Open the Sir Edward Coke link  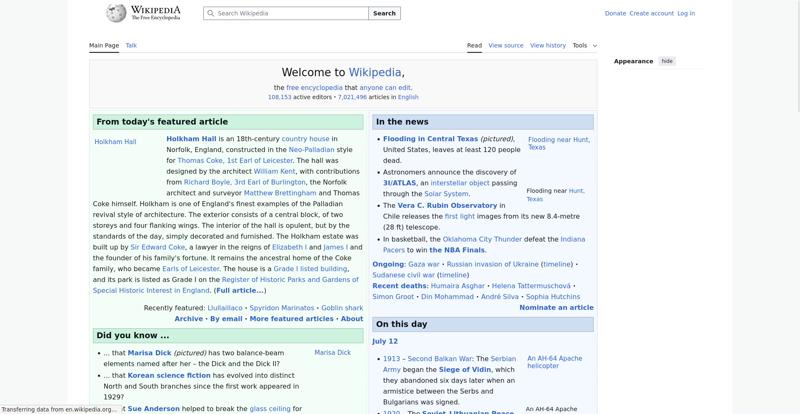(158, 247)
